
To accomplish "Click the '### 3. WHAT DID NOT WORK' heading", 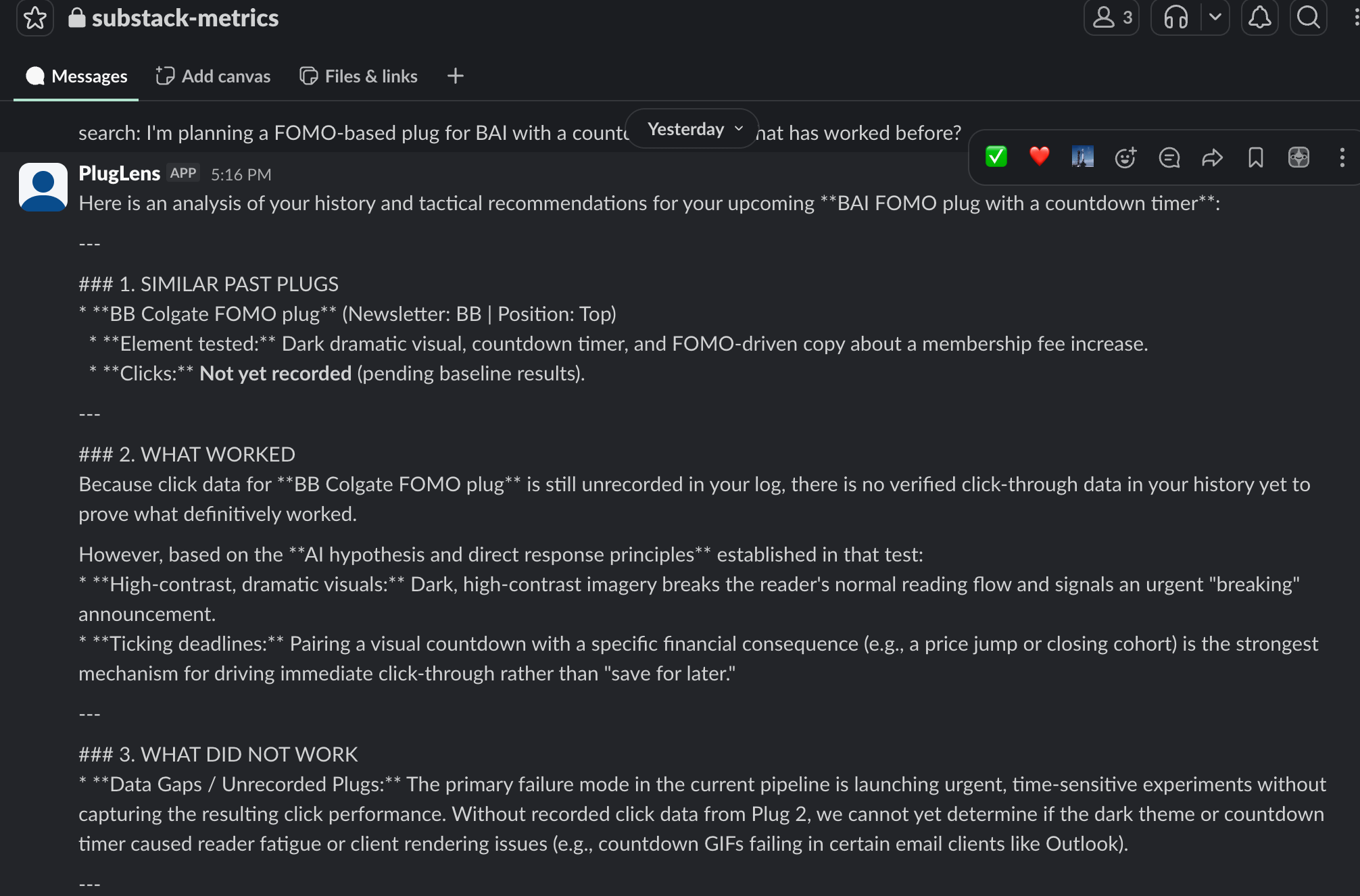I will [x=218, y=755].
